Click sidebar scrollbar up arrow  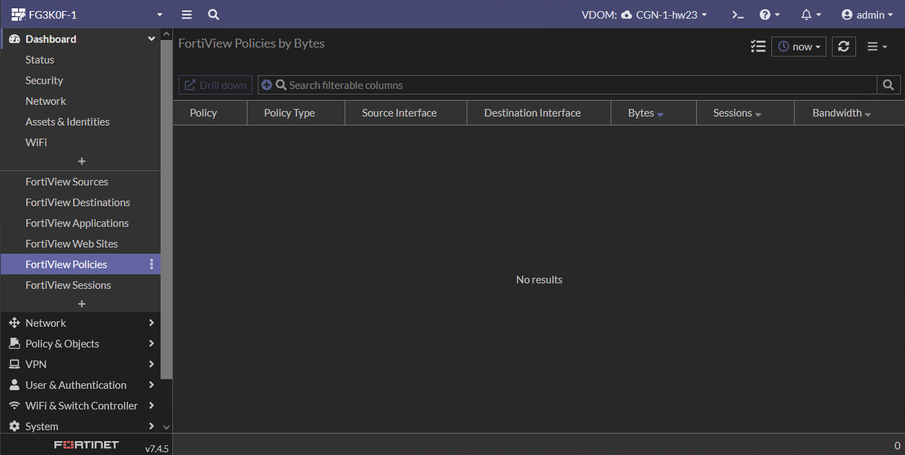pos(166,34)
